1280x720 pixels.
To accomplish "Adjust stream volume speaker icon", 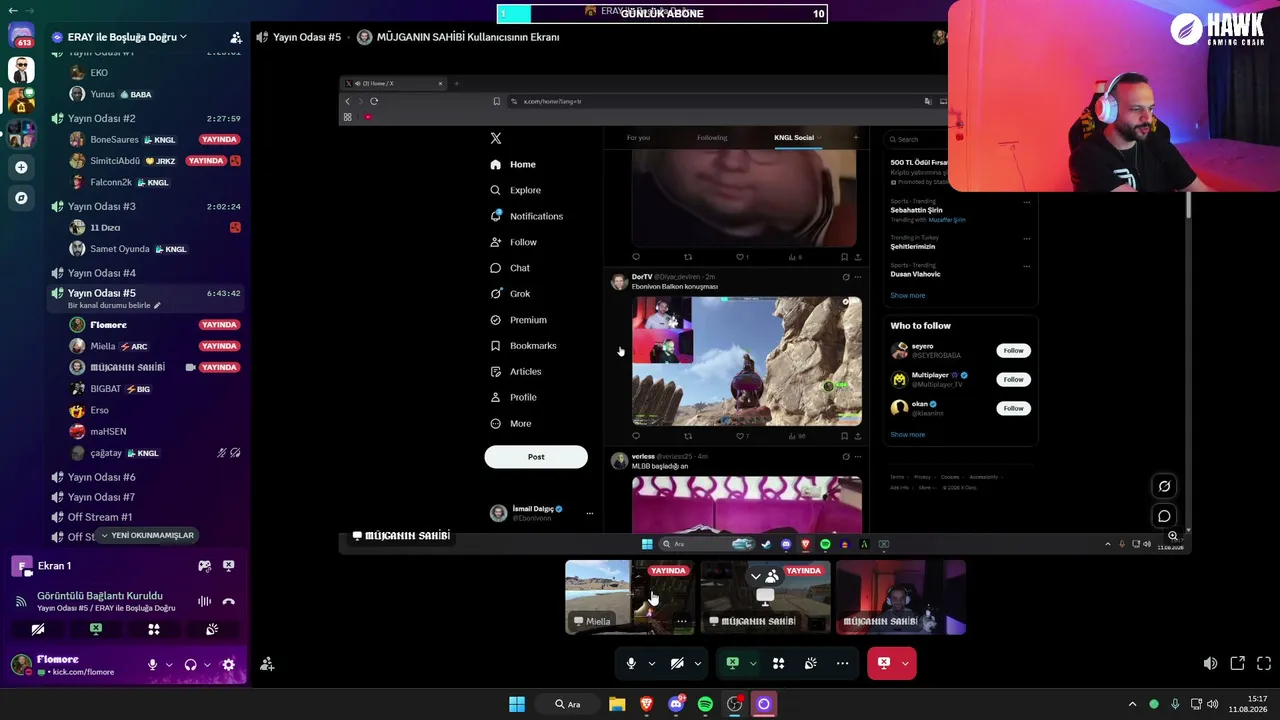I will (x=1210, y=663).
